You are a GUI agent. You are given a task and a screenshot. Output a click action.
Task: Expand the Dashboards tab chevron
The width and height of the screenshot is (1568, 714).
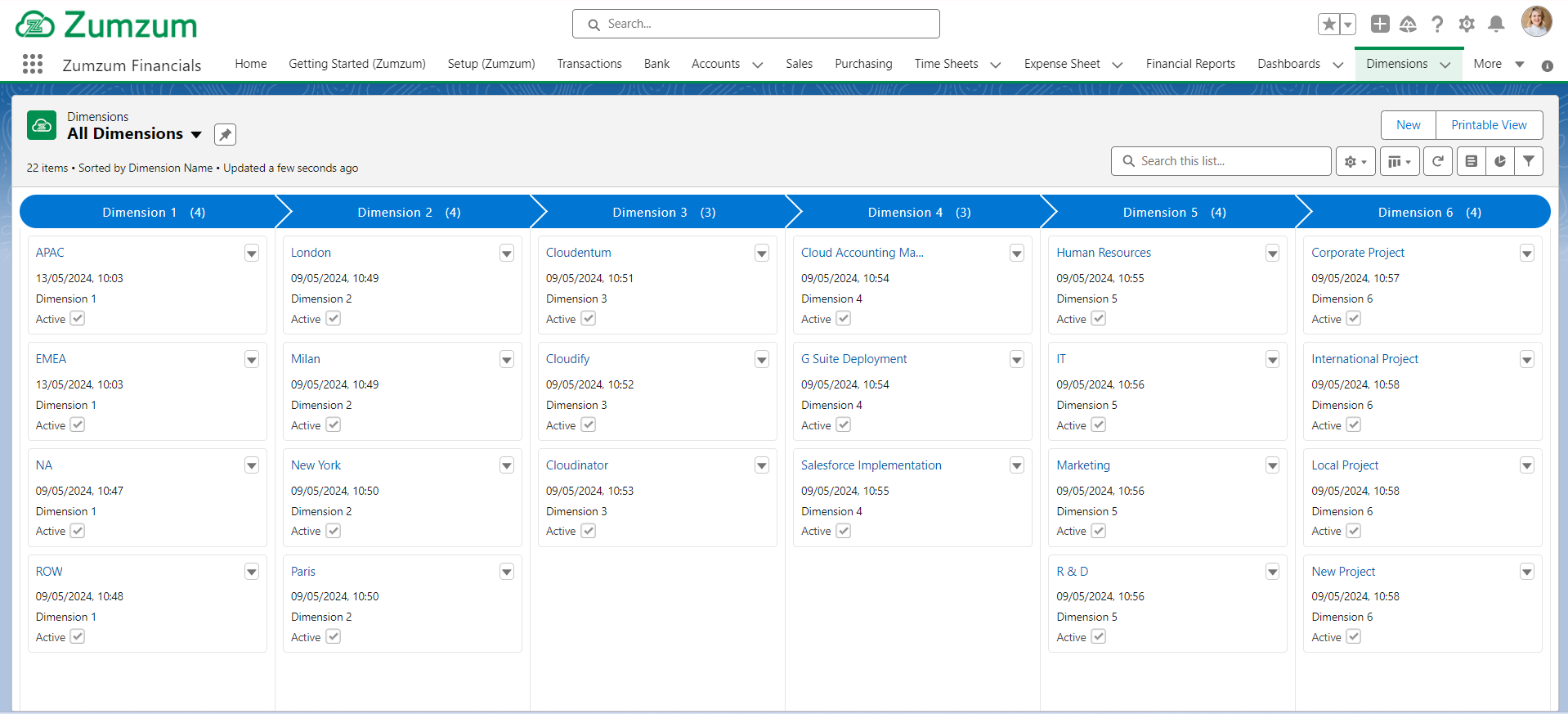[1337, 65]
